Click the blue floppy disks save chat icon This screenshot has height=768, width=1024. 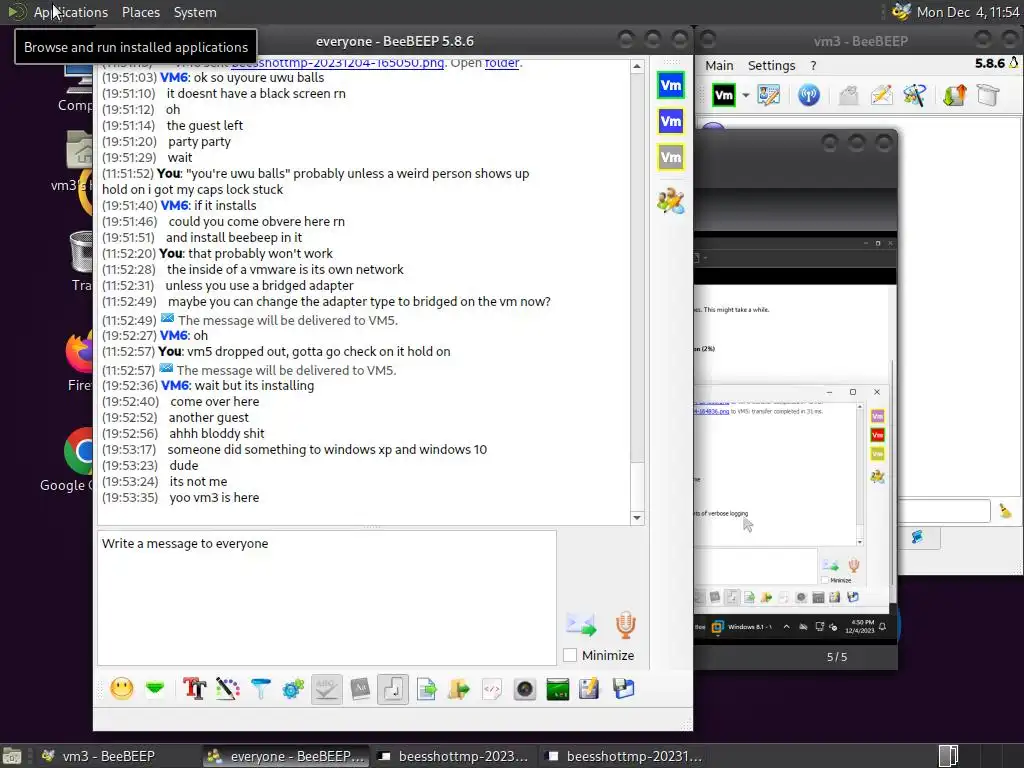(623, 688)
